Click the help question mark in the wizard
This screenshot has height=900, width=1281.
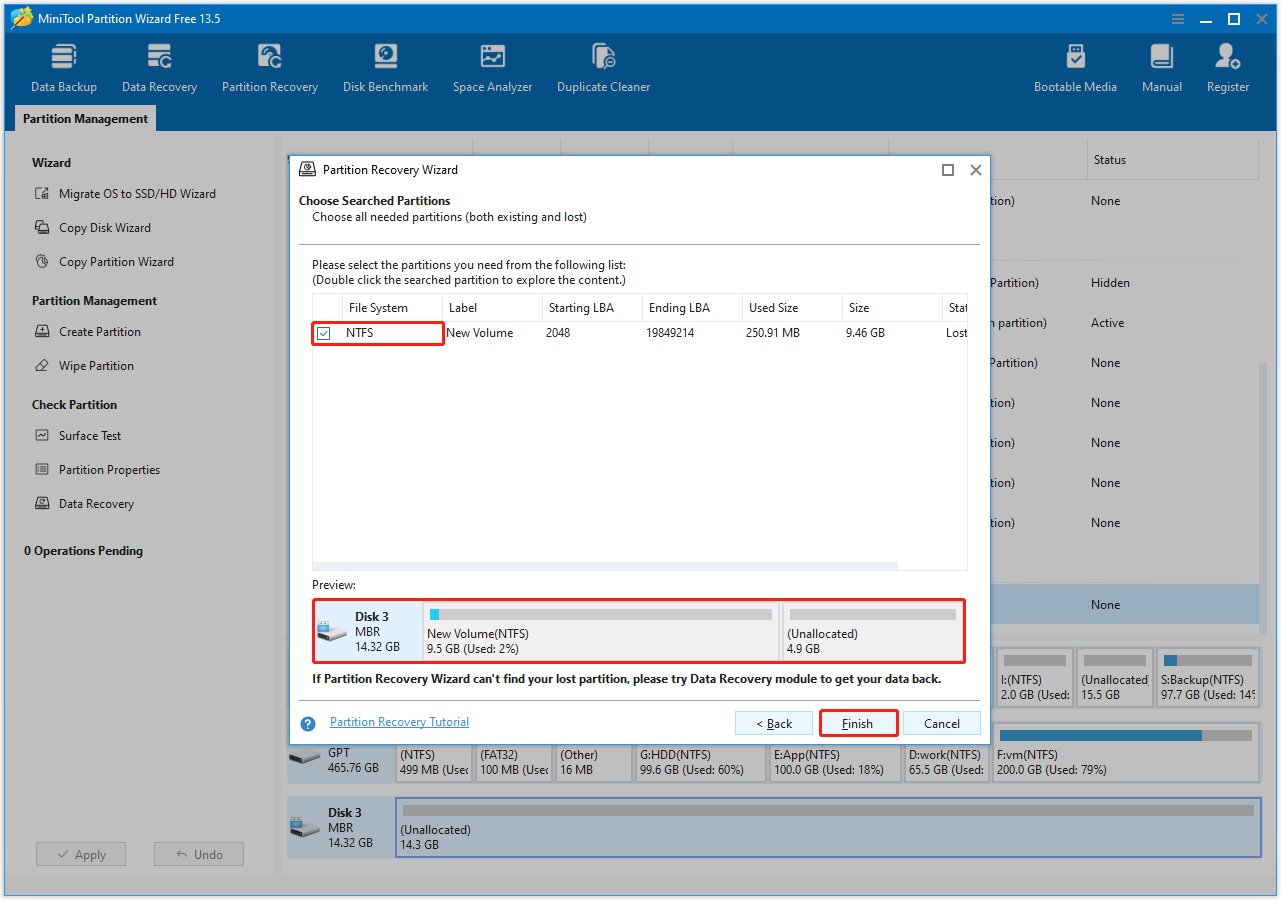coord(307,722)
